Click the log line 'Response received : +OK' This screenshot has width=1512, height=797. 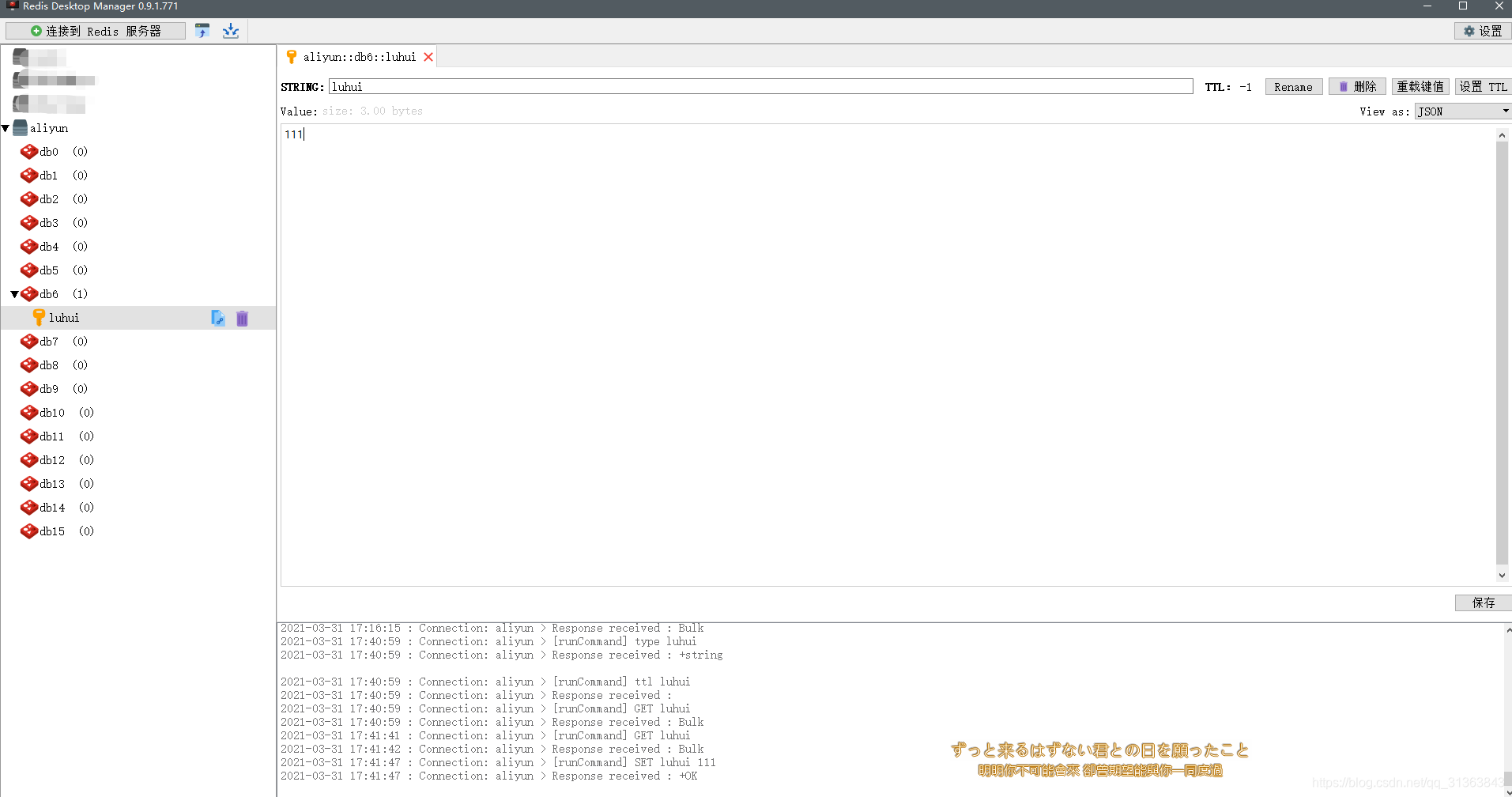[x=489, y=776]
